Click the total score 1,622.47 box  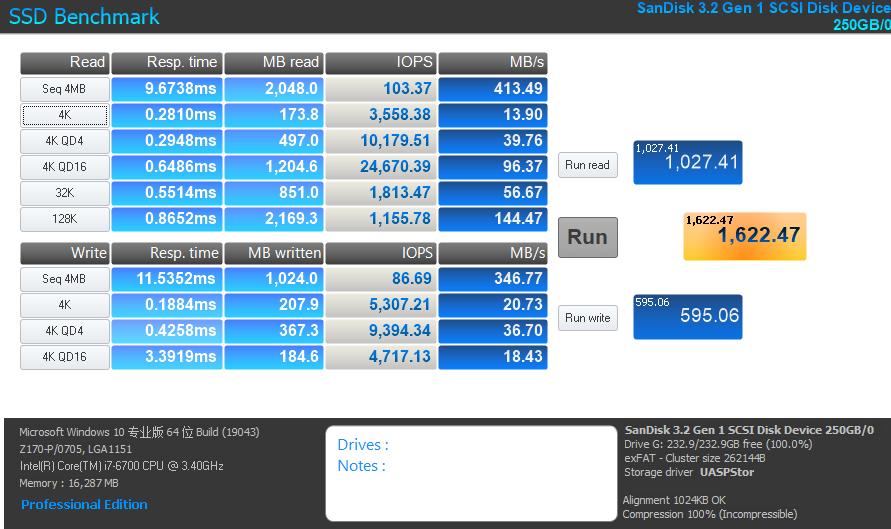point(744,236)
